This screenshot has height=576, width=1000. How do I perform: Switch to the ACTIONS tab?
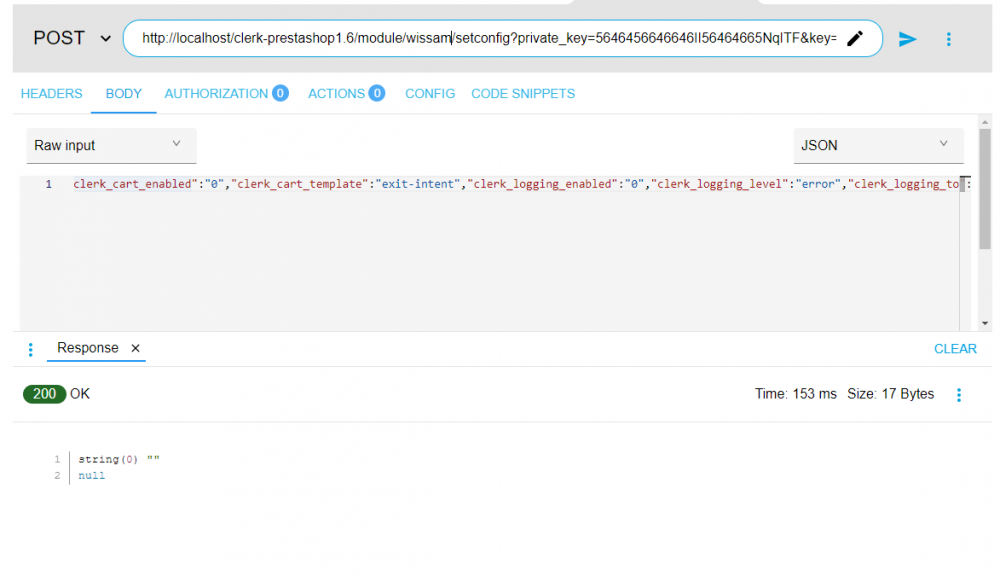pyautogui.click(x=339, y=93)
